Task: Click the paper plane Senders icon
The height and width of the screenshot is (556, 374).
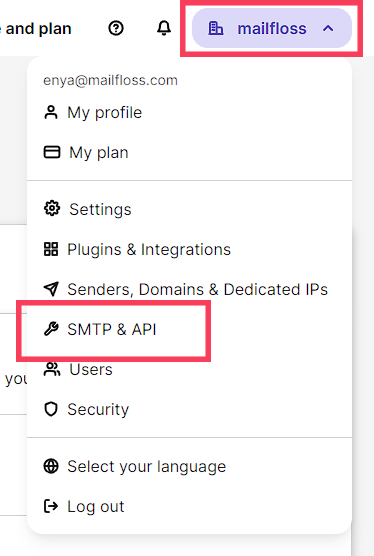Action: pos(51,289)
